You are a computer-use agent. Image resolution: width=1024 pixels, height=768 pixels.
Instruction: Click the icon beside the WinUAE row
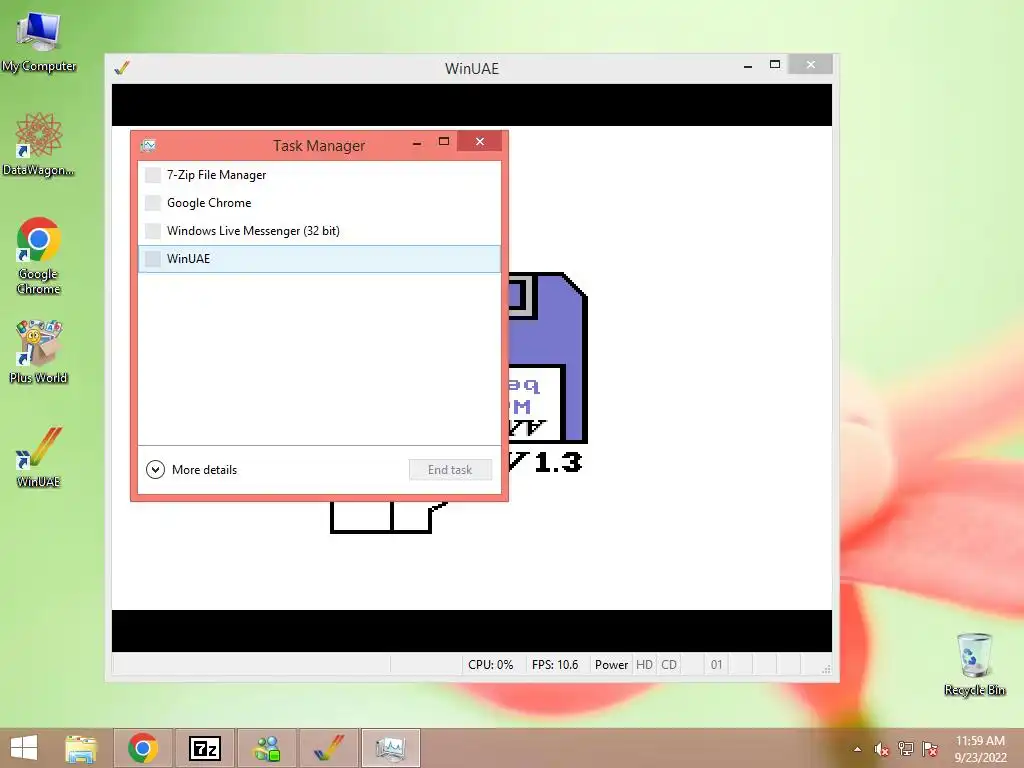pos(153,259)
